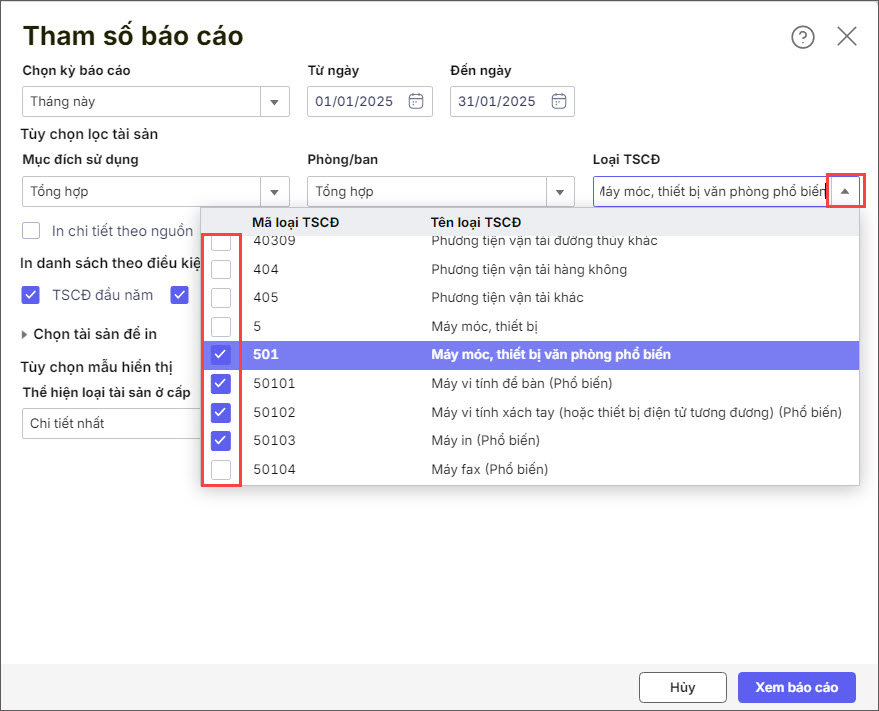Click the Hủy button

coord(682,687)
